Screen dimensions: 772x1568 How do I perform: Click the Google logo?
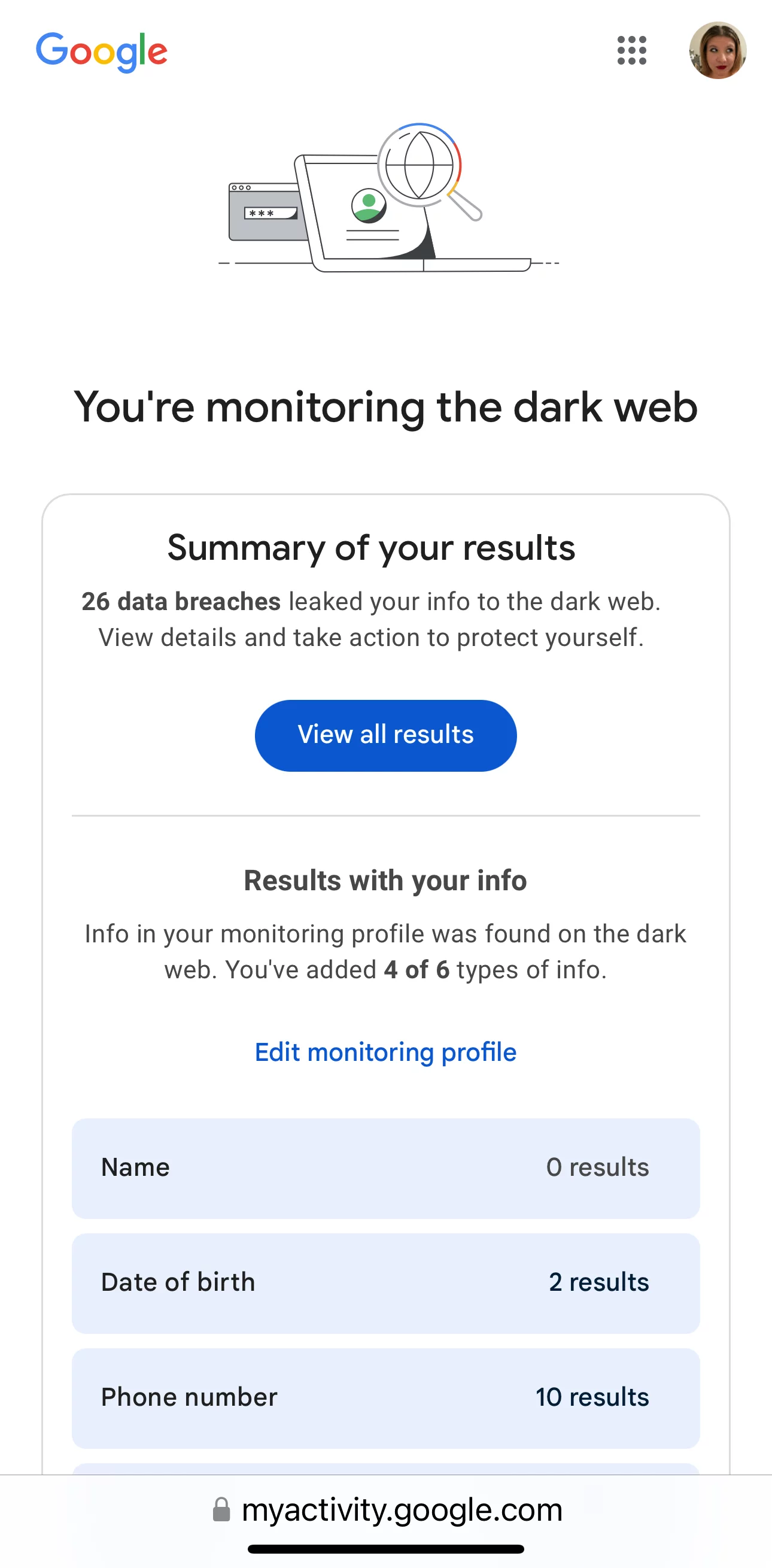[x=102, y=51]
